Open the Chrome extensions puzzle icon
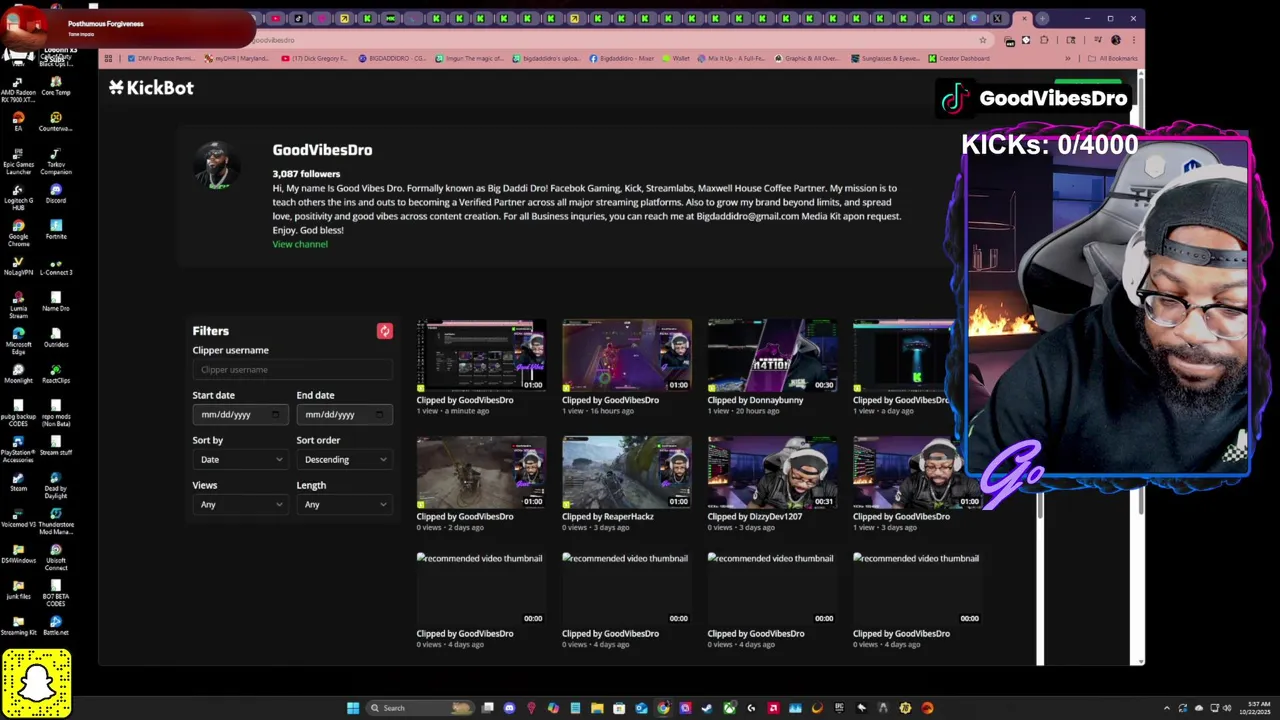This screenshot has width=1280, height=720. point(1045,40)
